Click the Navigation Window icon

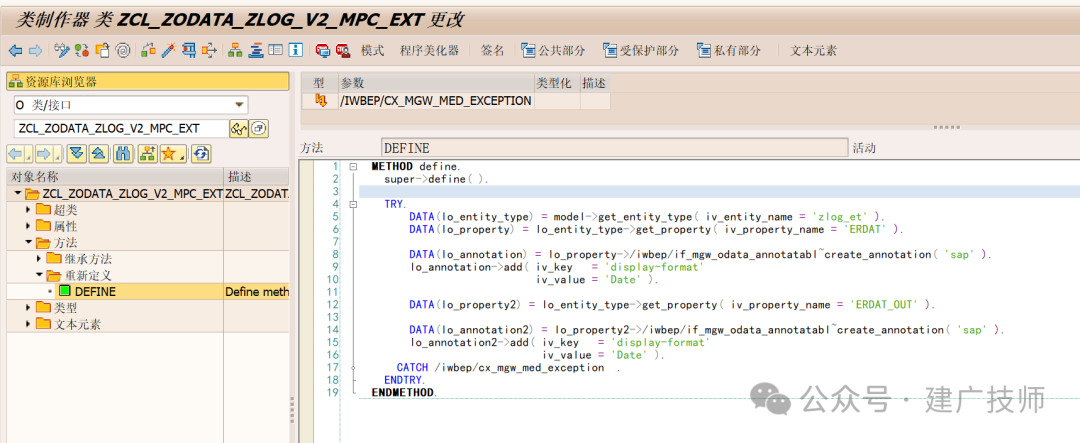pyautogui.click(x=256, y=50)
